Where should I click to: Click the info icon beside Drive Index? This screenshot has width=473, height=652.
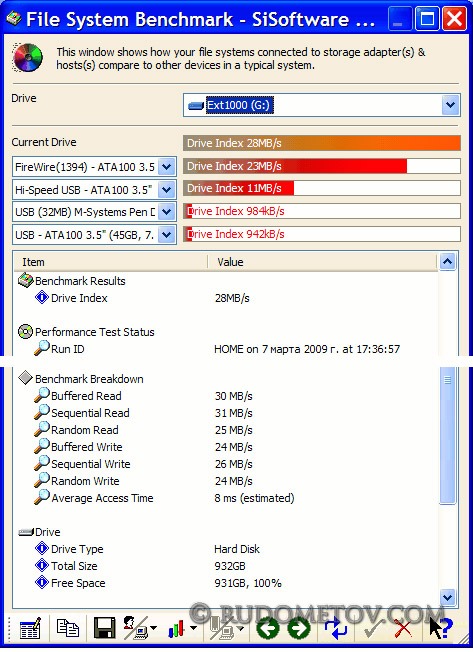click(42, 297)
